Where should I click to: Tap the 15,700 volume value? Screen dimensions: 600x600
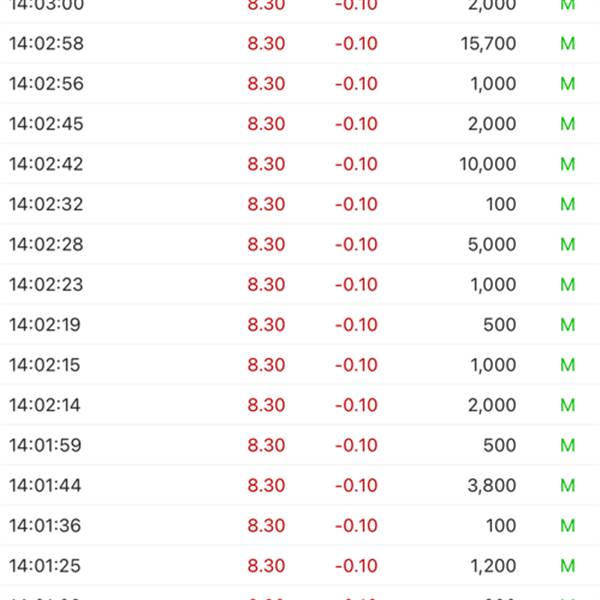pos(488,44)
